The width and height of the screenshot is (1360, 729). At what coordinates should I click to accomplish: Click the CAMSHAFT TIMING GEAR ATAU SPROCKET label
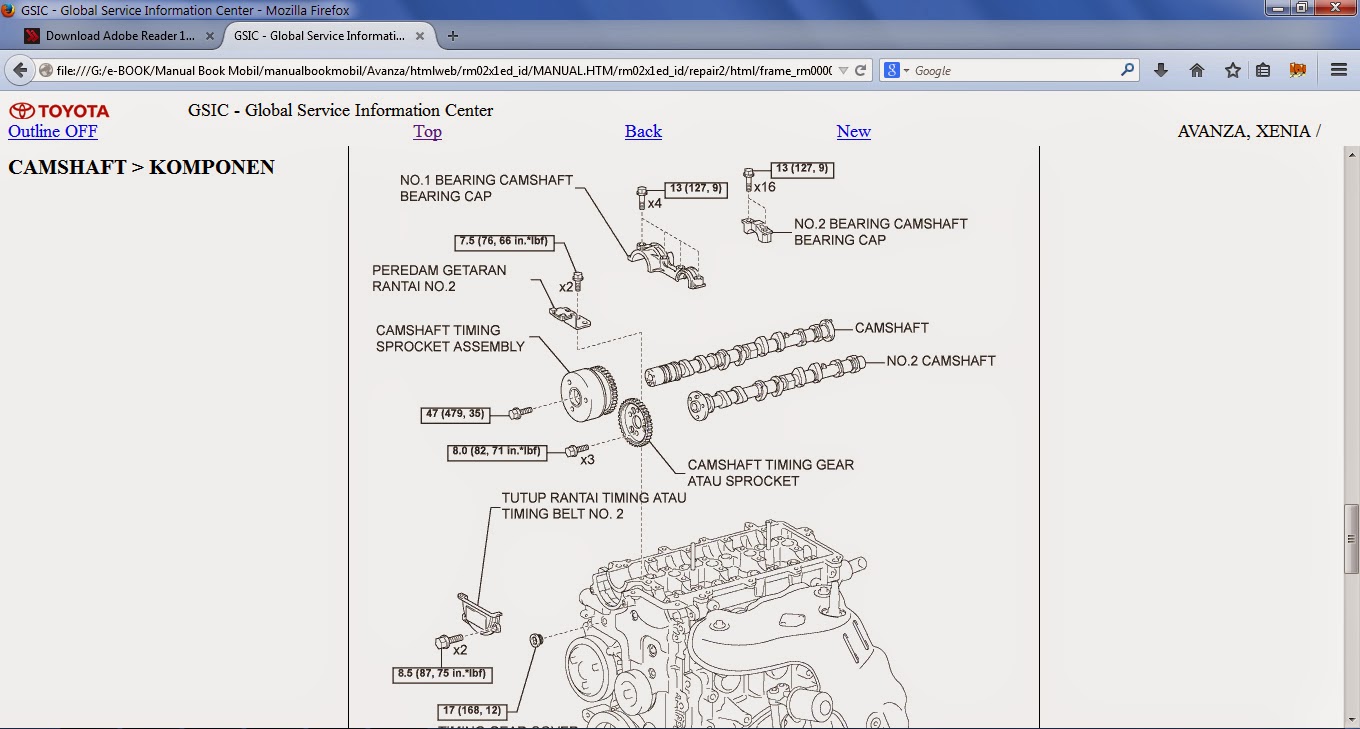click(771, 473)
